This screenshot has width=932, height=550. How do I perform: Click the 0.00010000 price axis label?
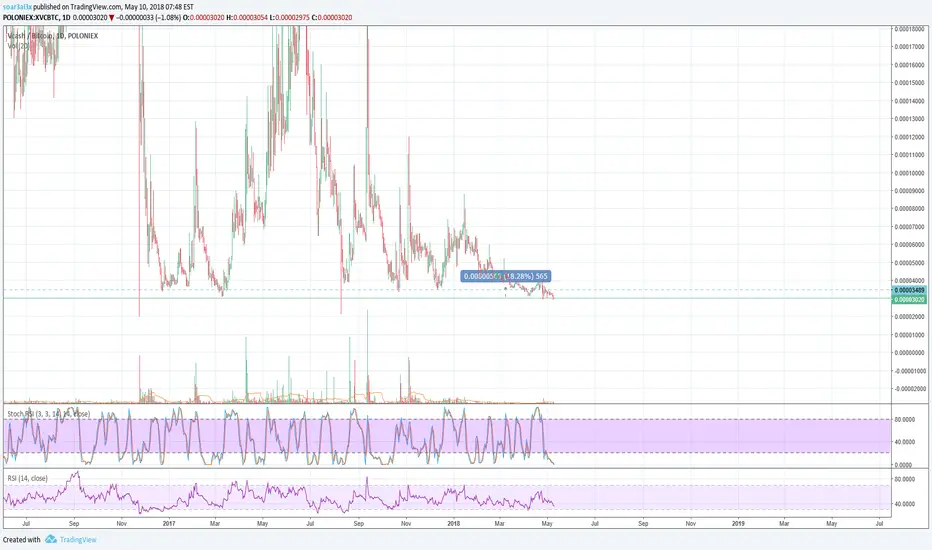click(x=910, y=173)
